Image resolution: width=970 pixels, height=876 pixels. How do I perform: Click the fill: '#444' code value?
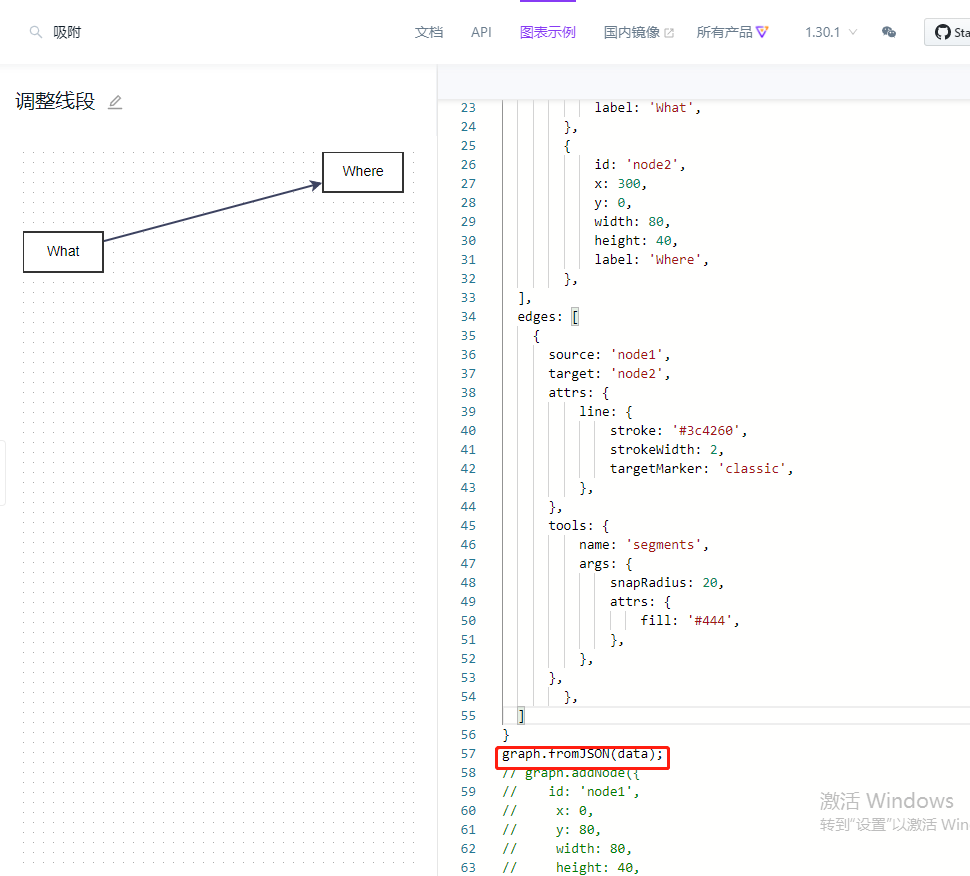pyautogui.click(x=710, y=620)
